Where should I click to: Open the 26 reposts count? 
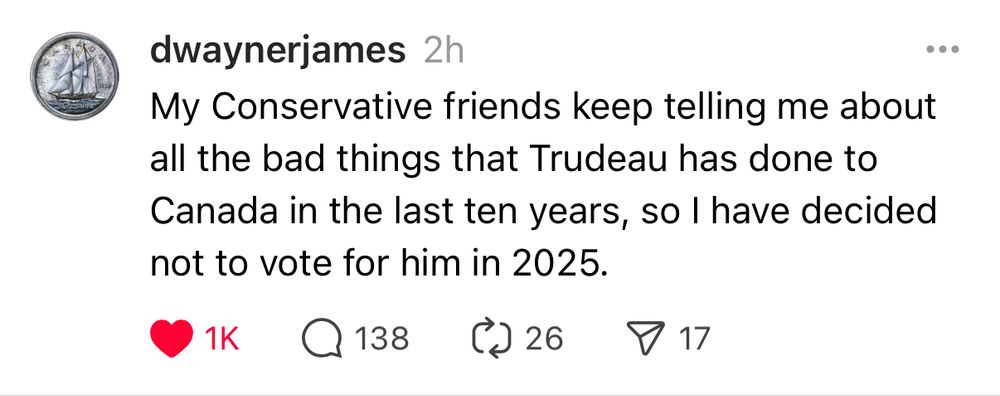pos(544,339)
